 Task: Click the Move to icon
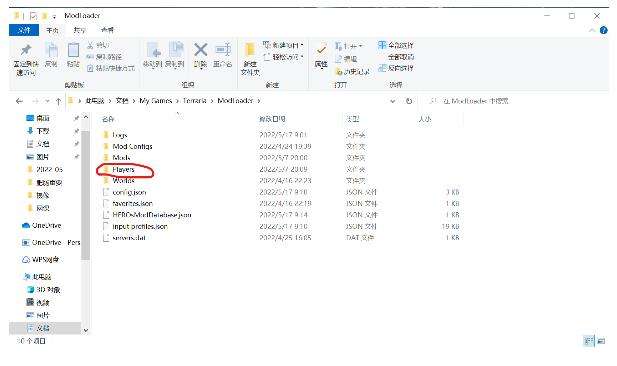click(153, 50)
